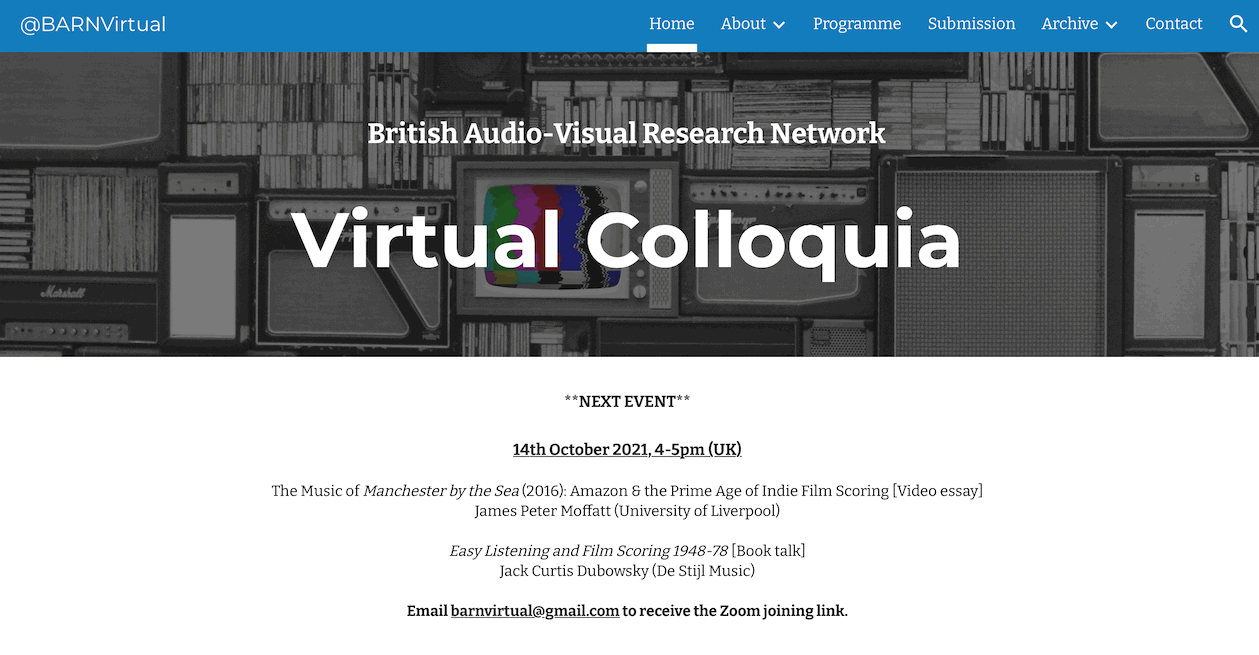Navigate to the Submission page
Screen dimensions: 1259x655
coord(971,24)
